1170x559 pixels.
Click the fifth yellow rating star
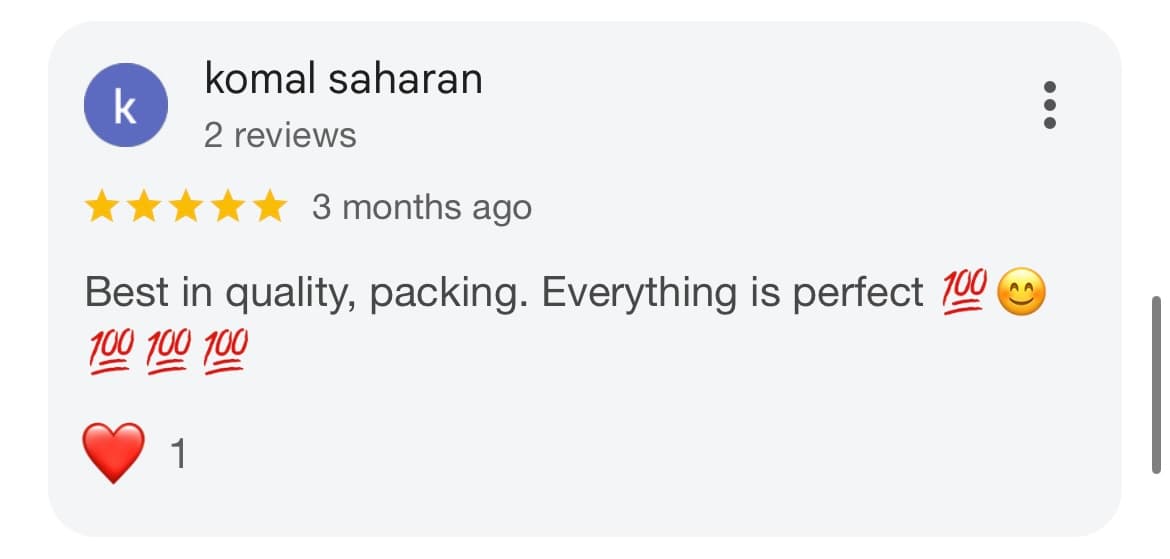tap(268, 208)
